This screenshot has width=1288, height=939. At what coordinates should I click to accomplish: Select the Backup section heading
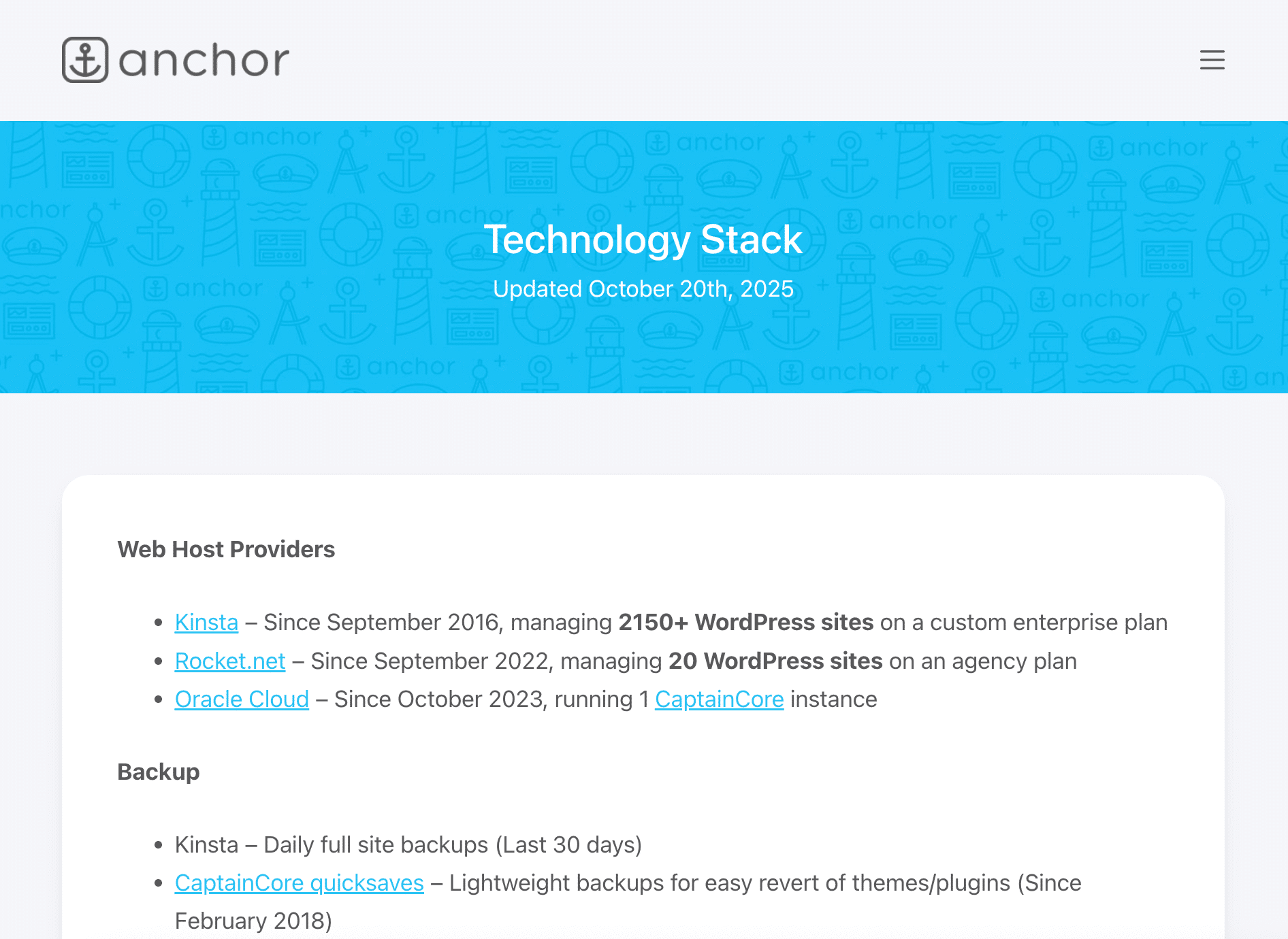point(159,772)
